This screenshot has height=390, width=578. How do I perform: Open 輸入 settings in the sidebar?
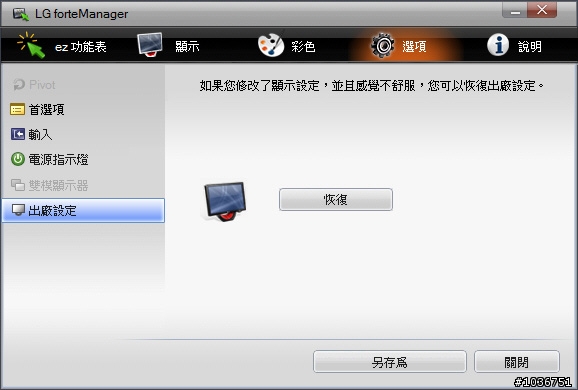click(x=83, y=135)
